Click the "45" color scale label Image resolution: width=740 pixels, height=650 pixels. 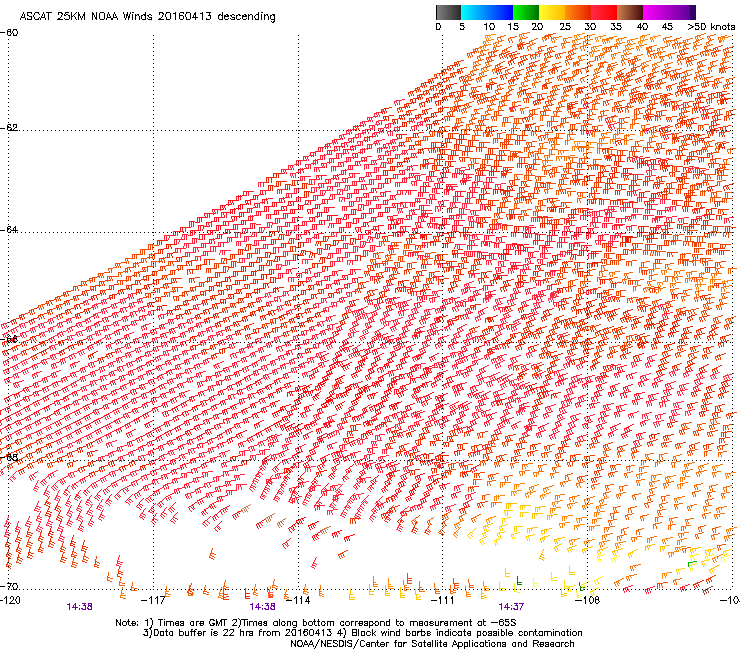(x=667, y=27)
